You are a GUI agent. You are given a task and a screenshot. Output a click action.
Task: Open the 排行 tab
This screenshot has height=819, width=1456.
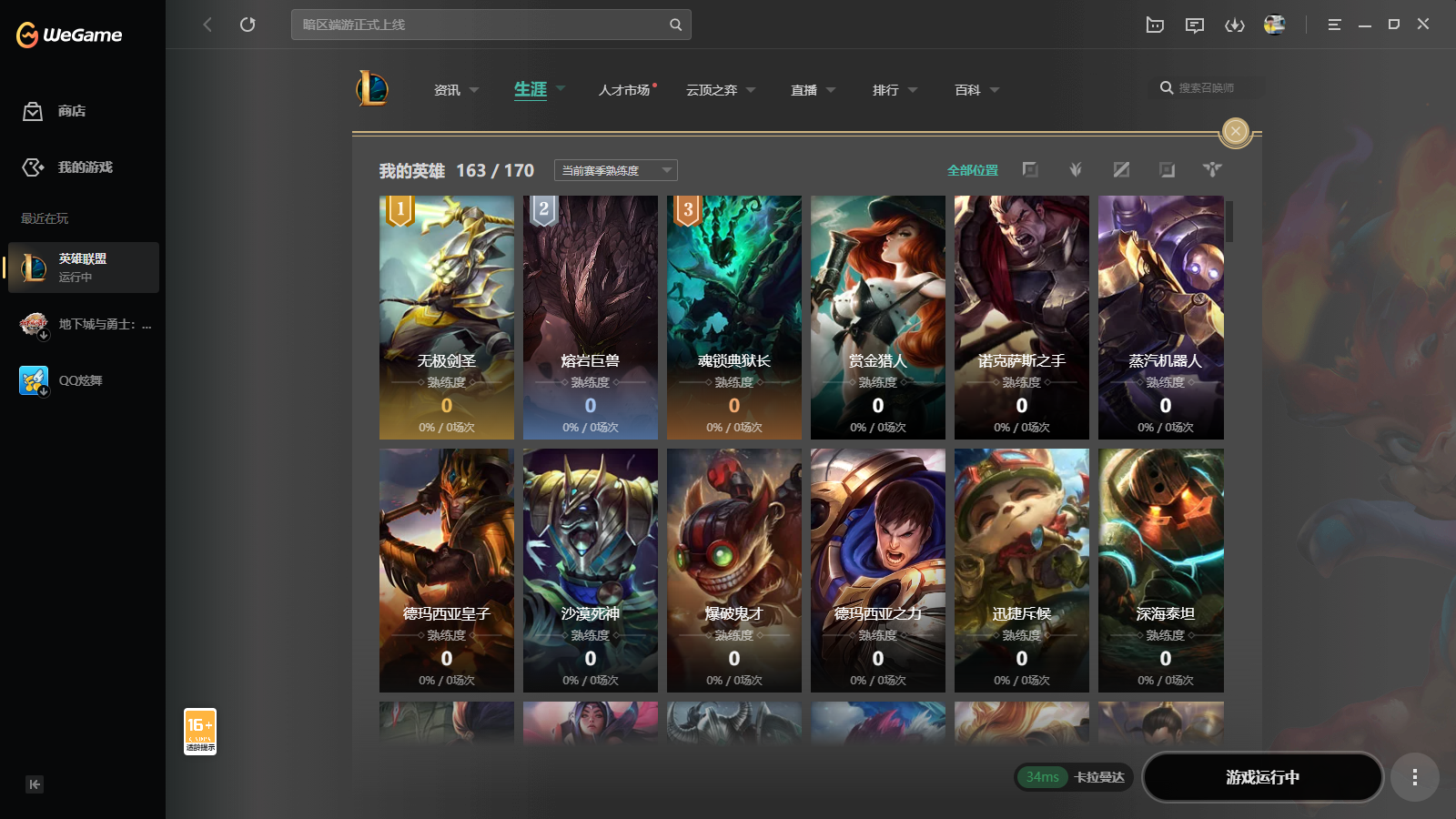(885, 90)
